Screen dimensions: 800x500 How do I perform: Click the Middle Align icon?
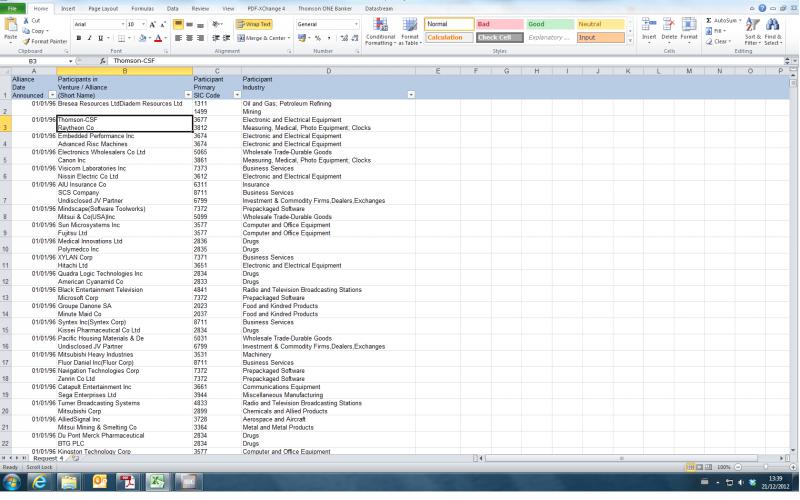click(189, 24)
